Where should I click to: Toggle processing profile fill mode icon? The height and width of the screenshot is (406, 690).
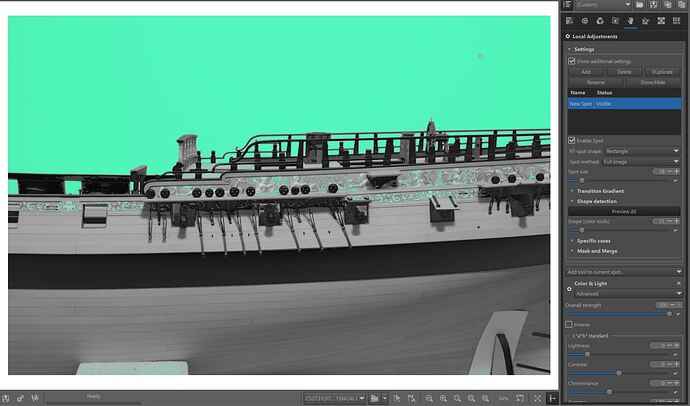pyautogui.click(x=567, y=4)
